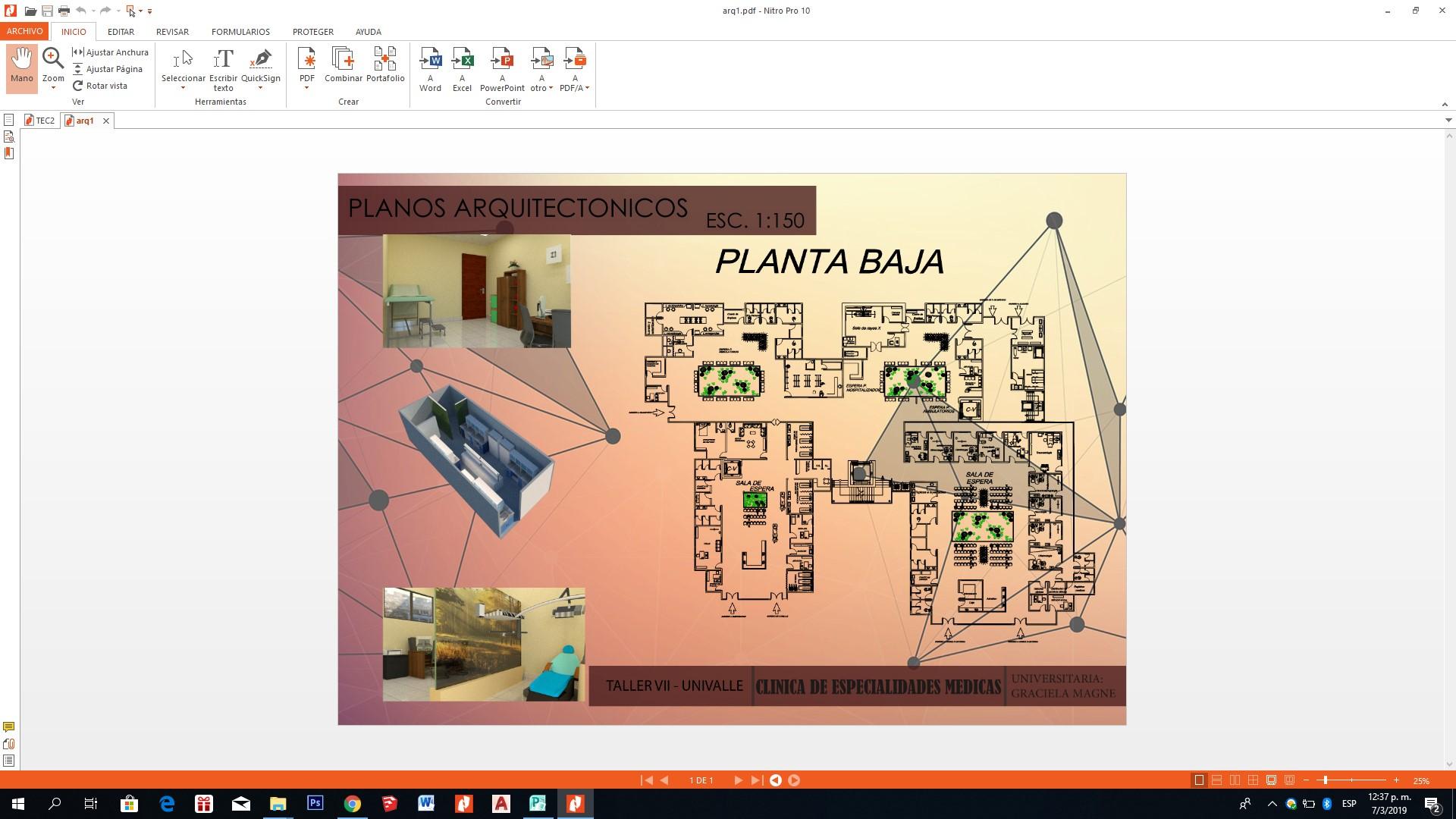This screenshot has width=1456, height=819.
Task: Open the comments panel icon in sidebar
Action: point(8,727)
